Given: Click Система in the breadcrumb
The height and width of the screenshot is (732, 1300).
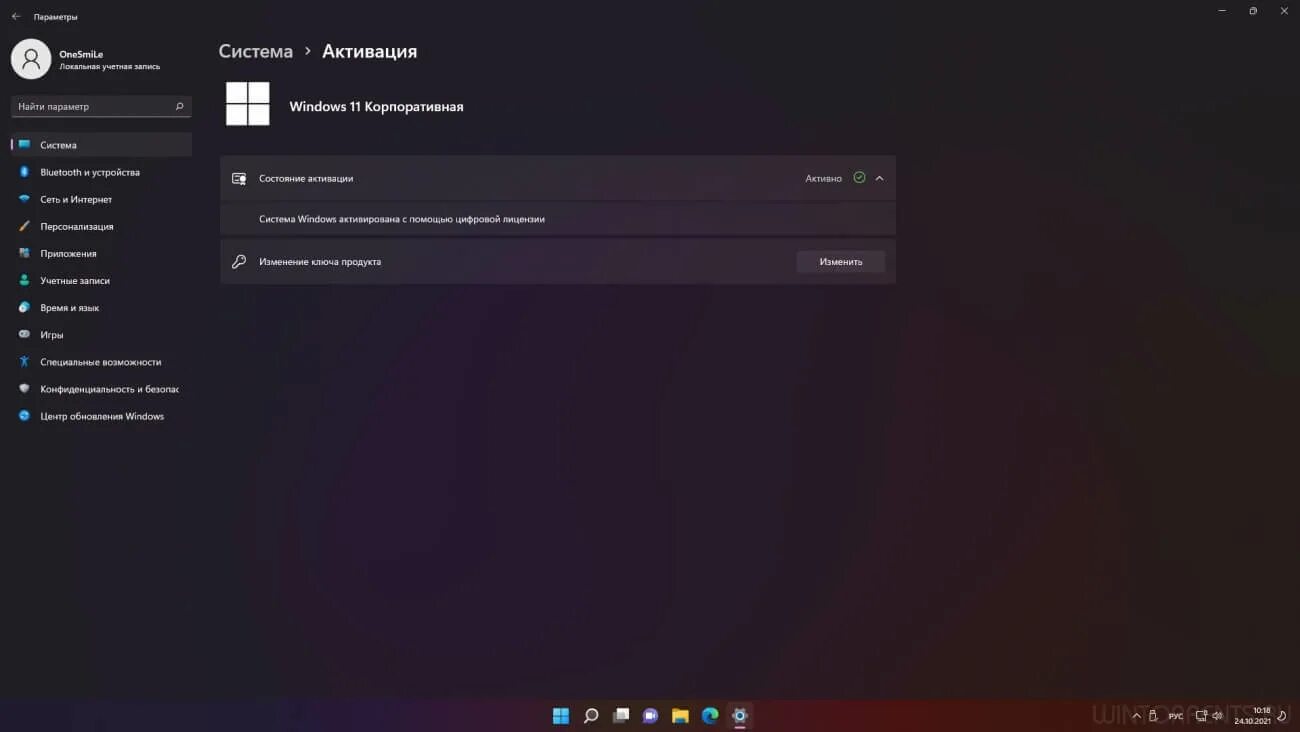Looking at the screenshot, I should click(256, 51).
